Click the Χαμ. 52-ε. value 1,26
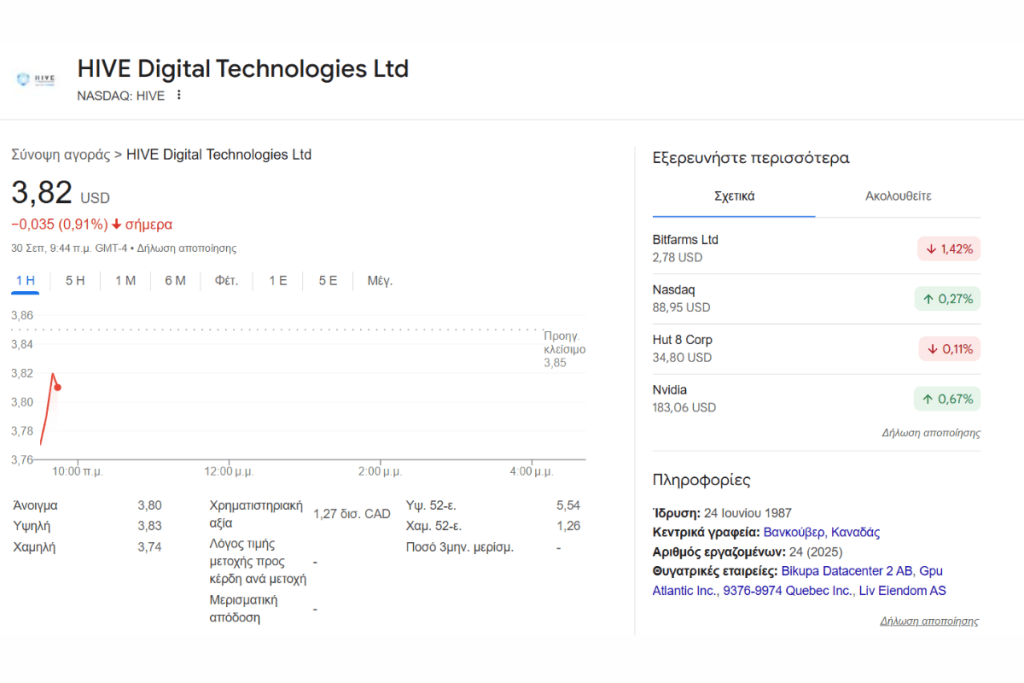 568,526
